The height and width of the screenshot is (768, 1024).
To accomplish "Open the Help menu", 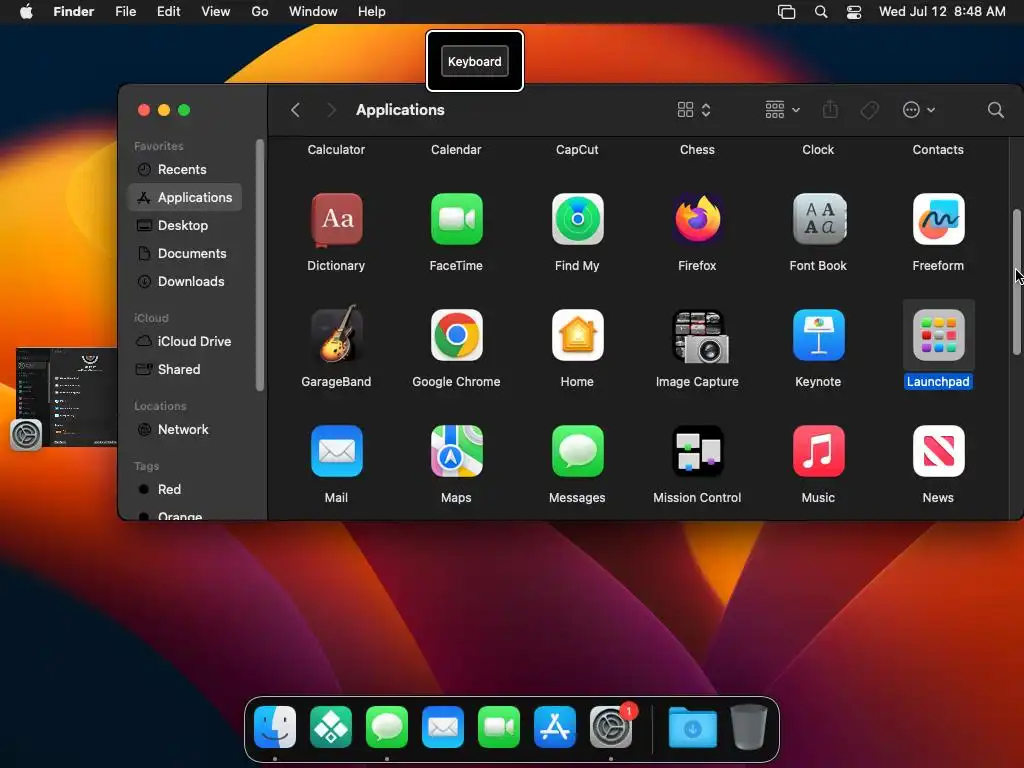I will [372, 11].
